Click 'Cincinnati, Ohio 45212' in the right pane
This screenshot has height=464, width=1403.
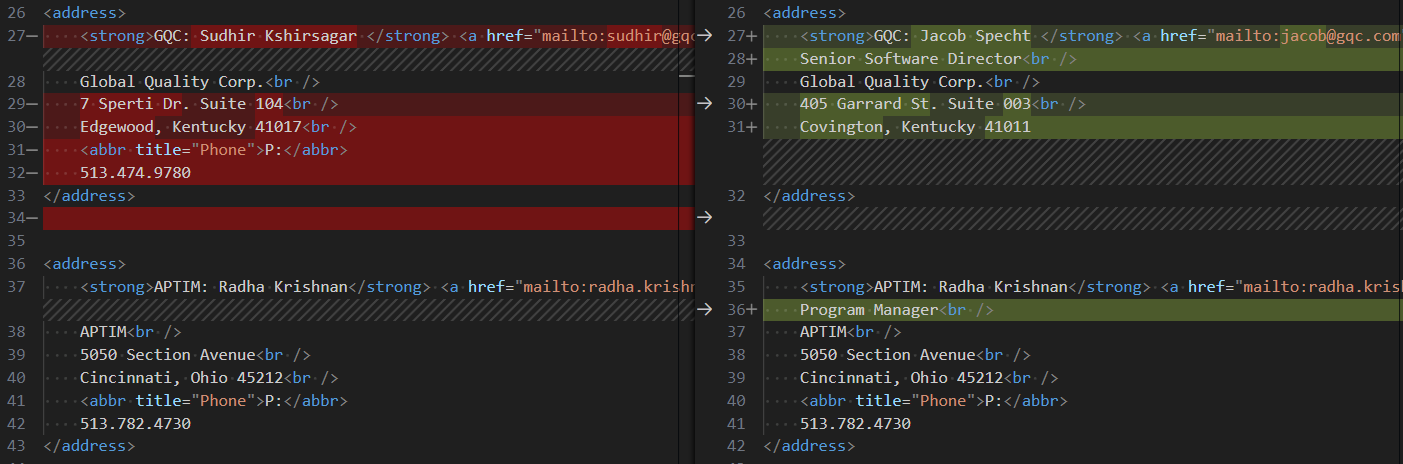point(901,378)
